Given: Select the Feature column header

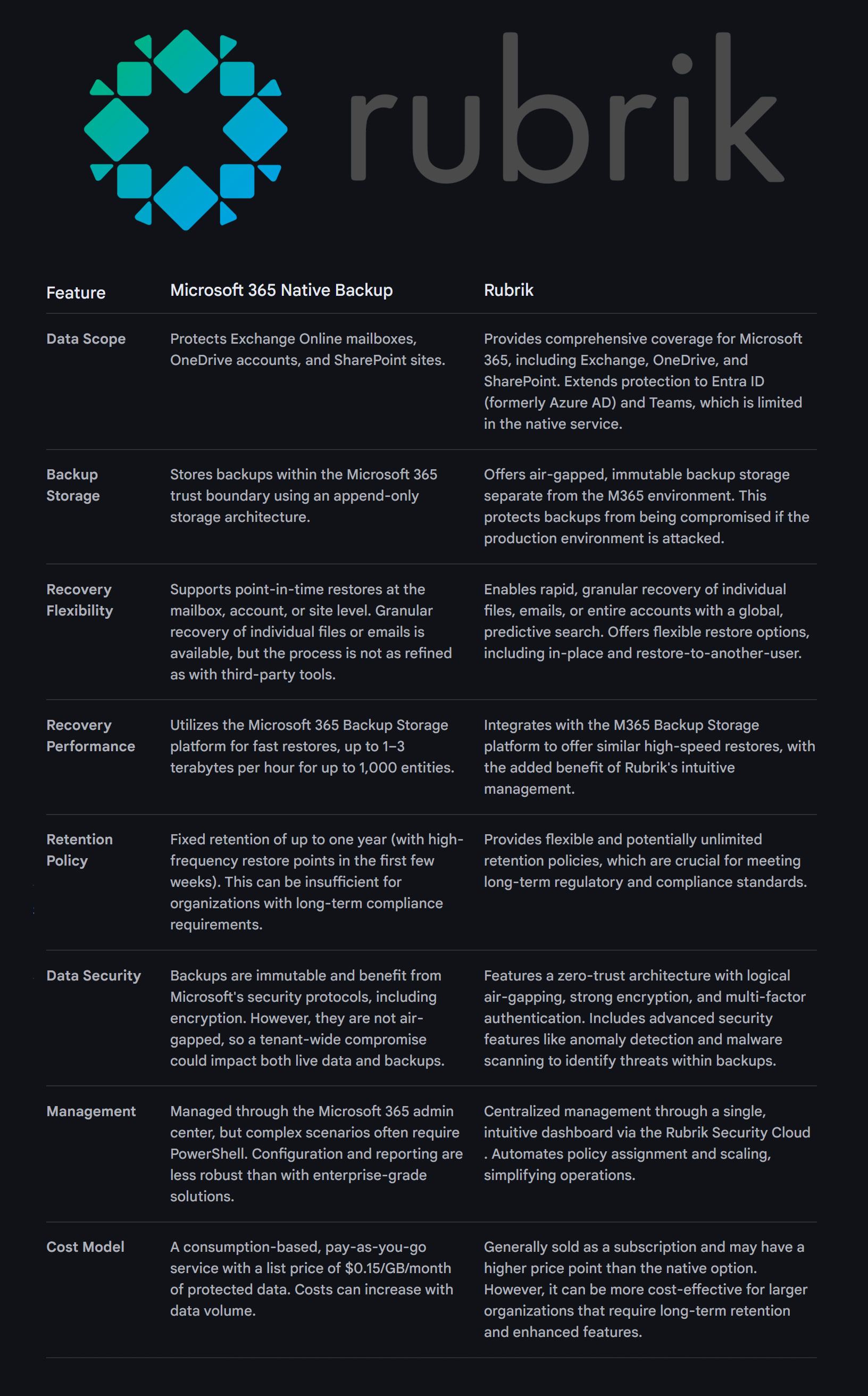Looking at the screenshot, I should 76,293.
